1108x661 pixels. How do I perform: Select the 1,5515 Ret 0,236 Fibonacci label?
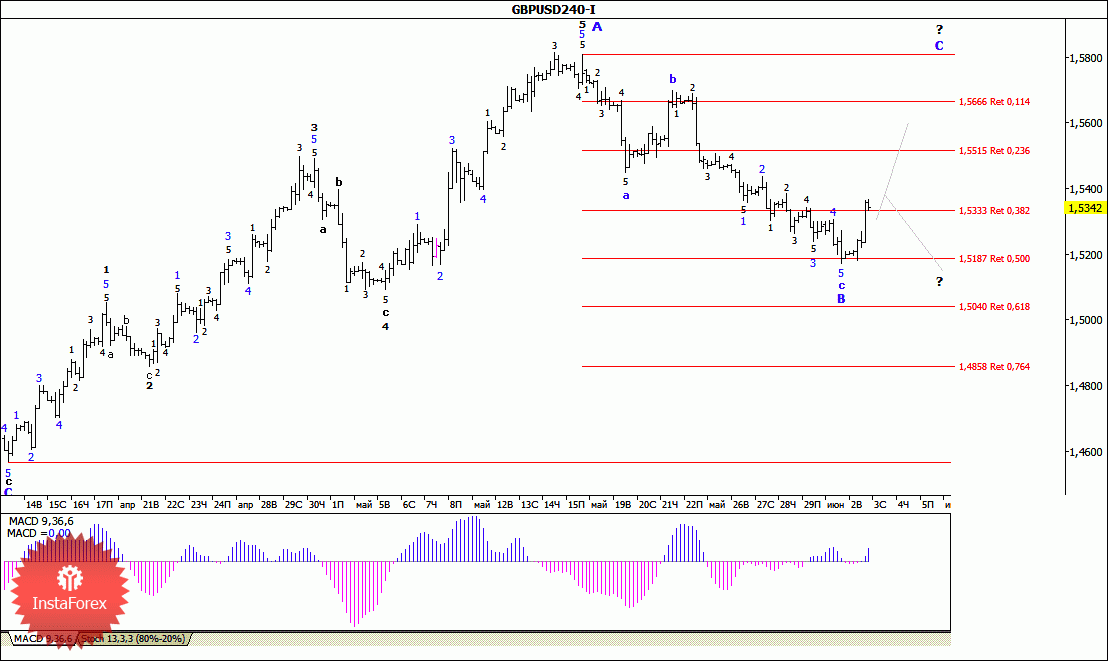[x=994, y=151]
